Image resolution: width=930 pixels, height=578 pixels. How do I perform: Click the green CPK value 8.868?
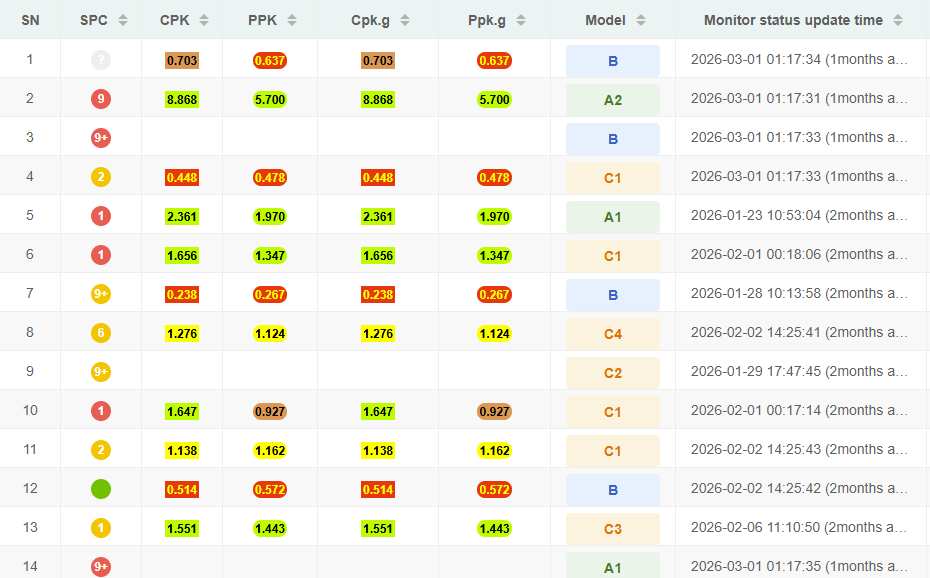[181, 100]
